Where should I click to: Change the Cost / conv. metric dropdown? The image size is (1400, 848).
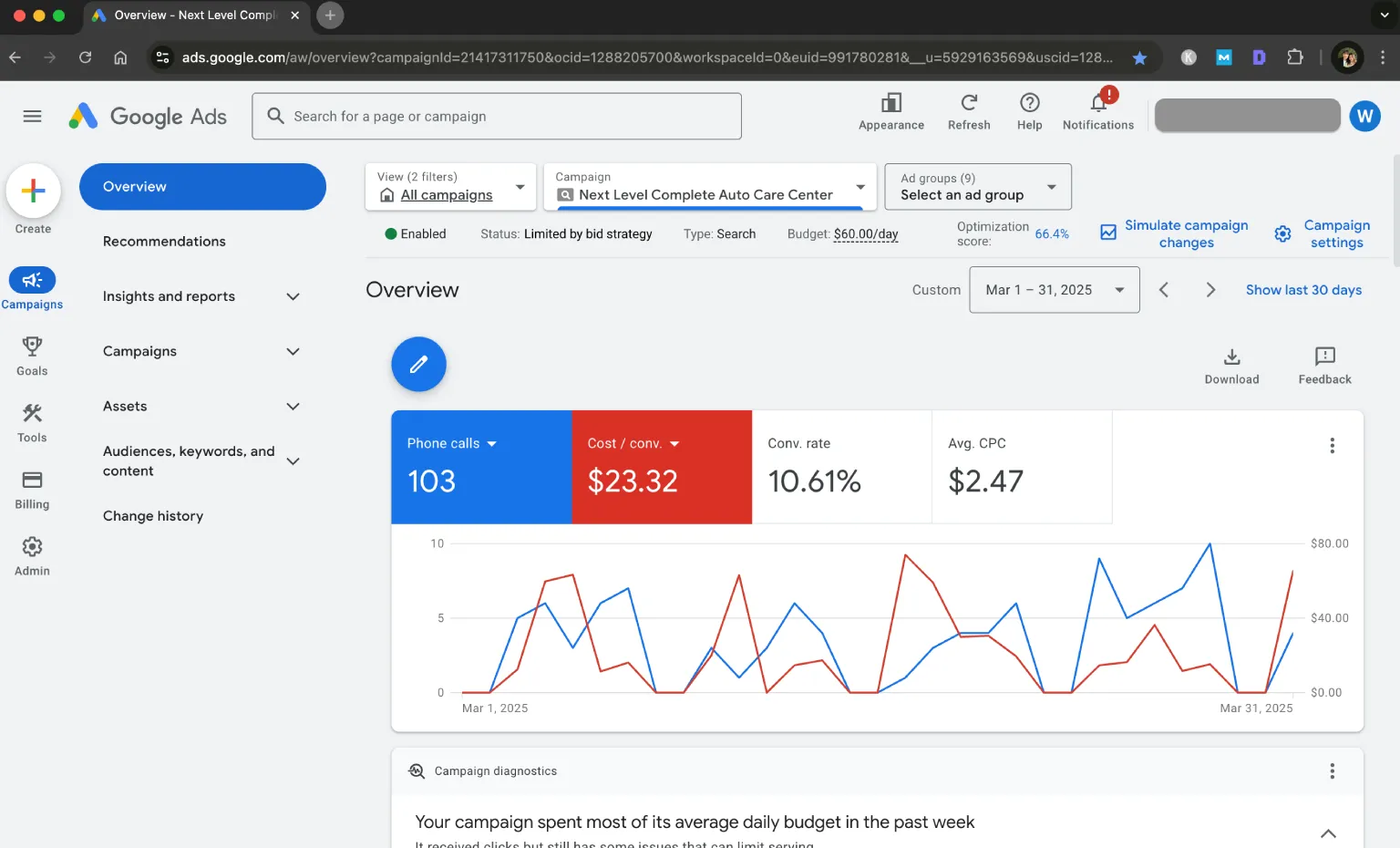(x=633, y=443)
